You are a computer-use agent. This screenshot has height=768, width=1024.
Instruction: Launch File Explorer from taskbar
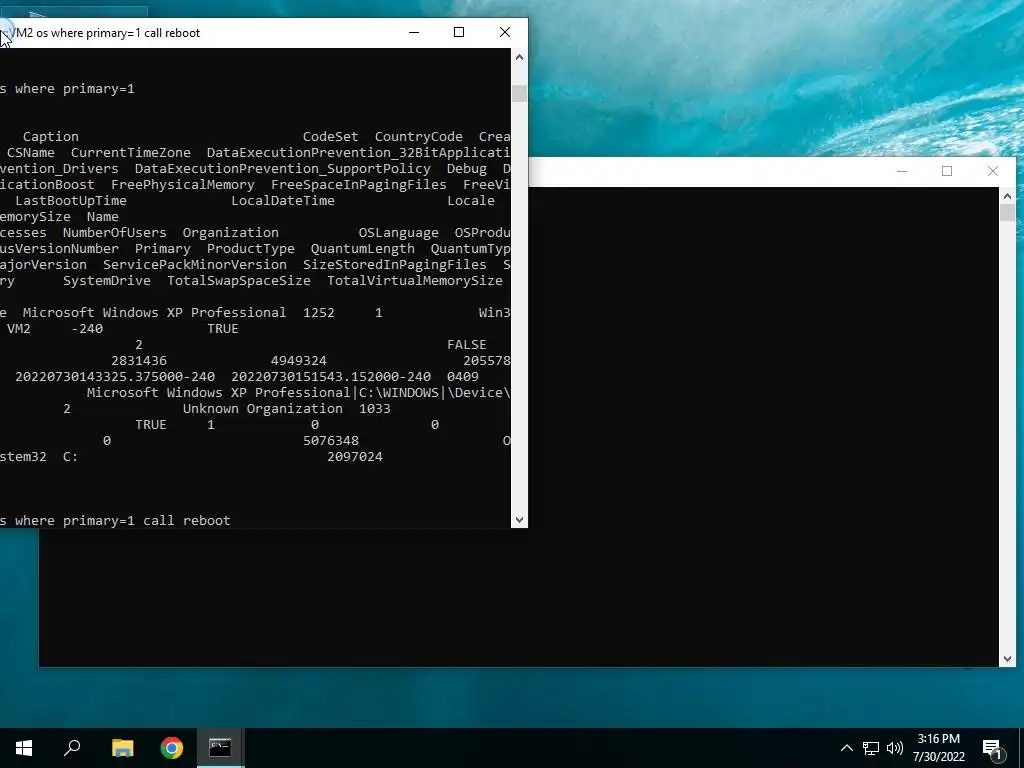122,748
